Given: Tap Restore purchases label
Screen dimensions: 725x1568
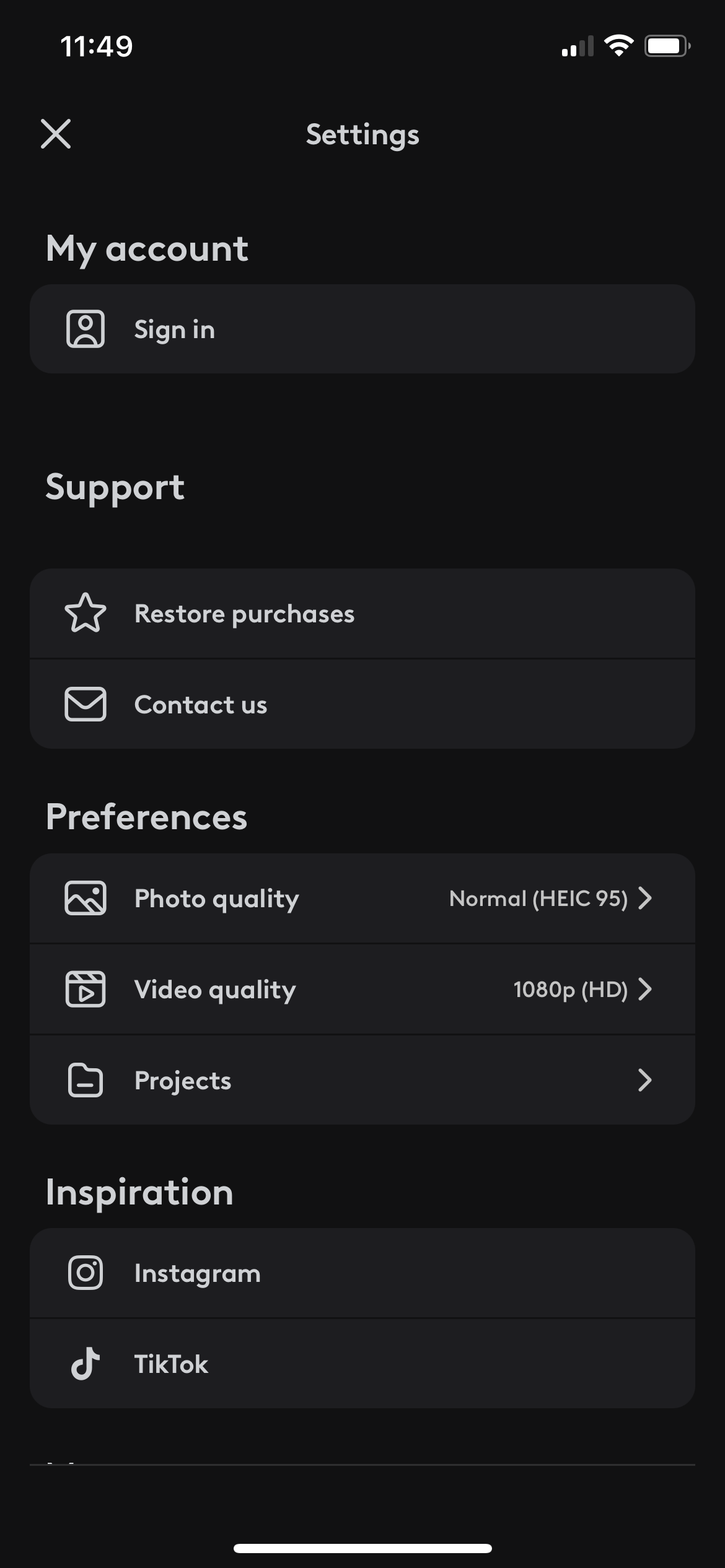Looking at the screenshot, I should pyautogui.click(x=244, y=614).
